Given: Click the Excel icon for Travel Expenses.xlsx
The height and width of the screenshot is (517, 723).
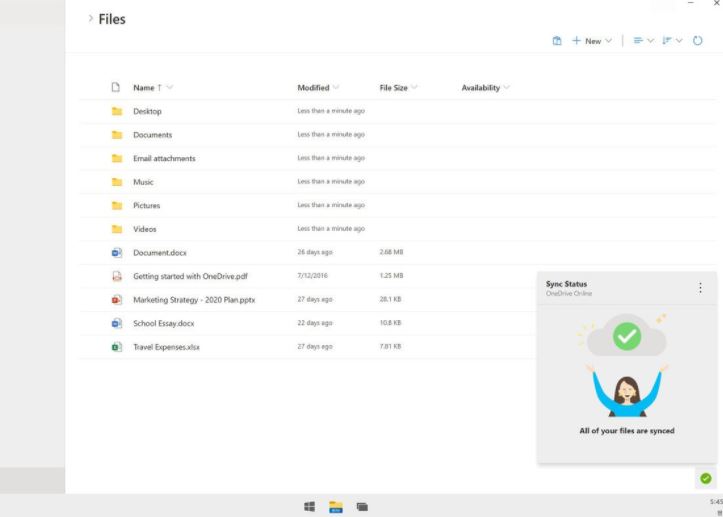Looking at the screenshot, I should coord(117,347).
